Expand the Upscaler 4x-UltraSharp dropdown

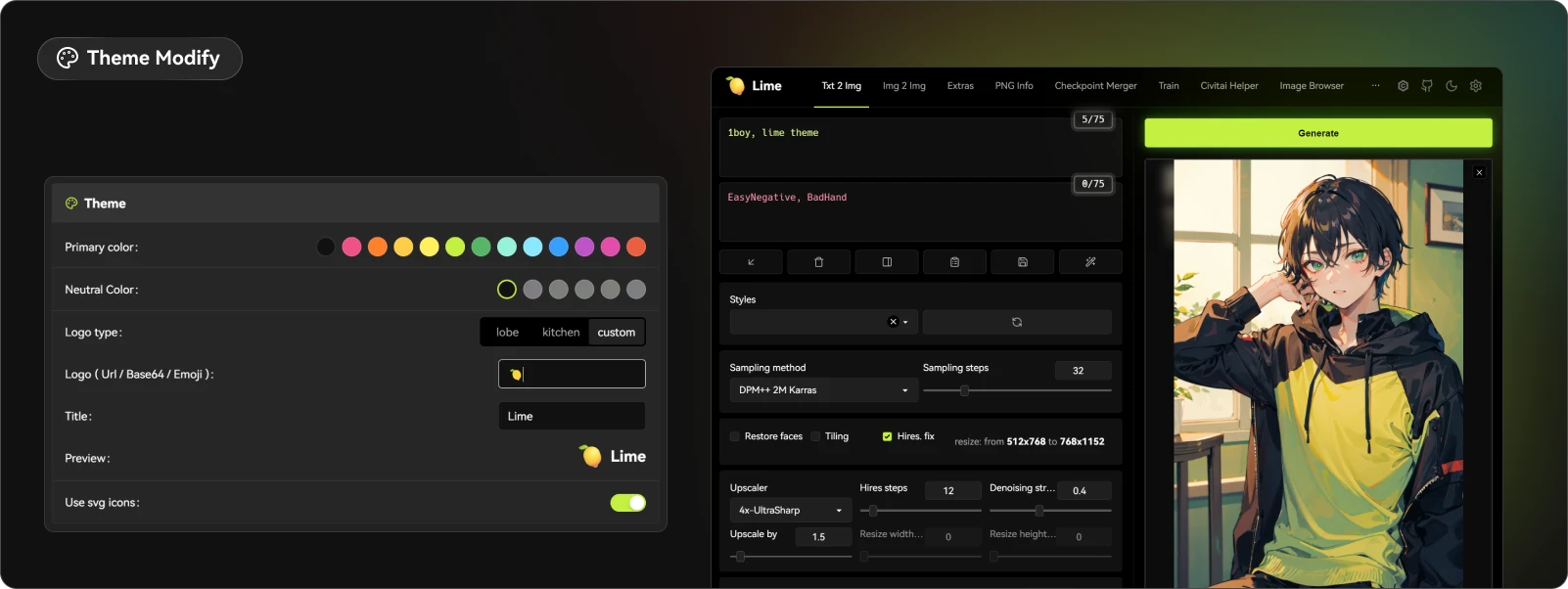pyautogui.click(x=790, y=511)
